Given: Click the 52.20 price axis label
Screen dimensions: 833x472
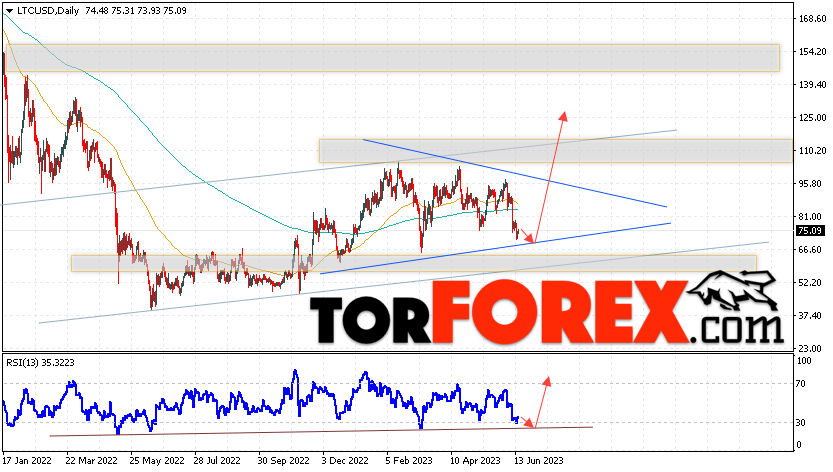Looking at the screenshot, I should click(x=811, y=282).
